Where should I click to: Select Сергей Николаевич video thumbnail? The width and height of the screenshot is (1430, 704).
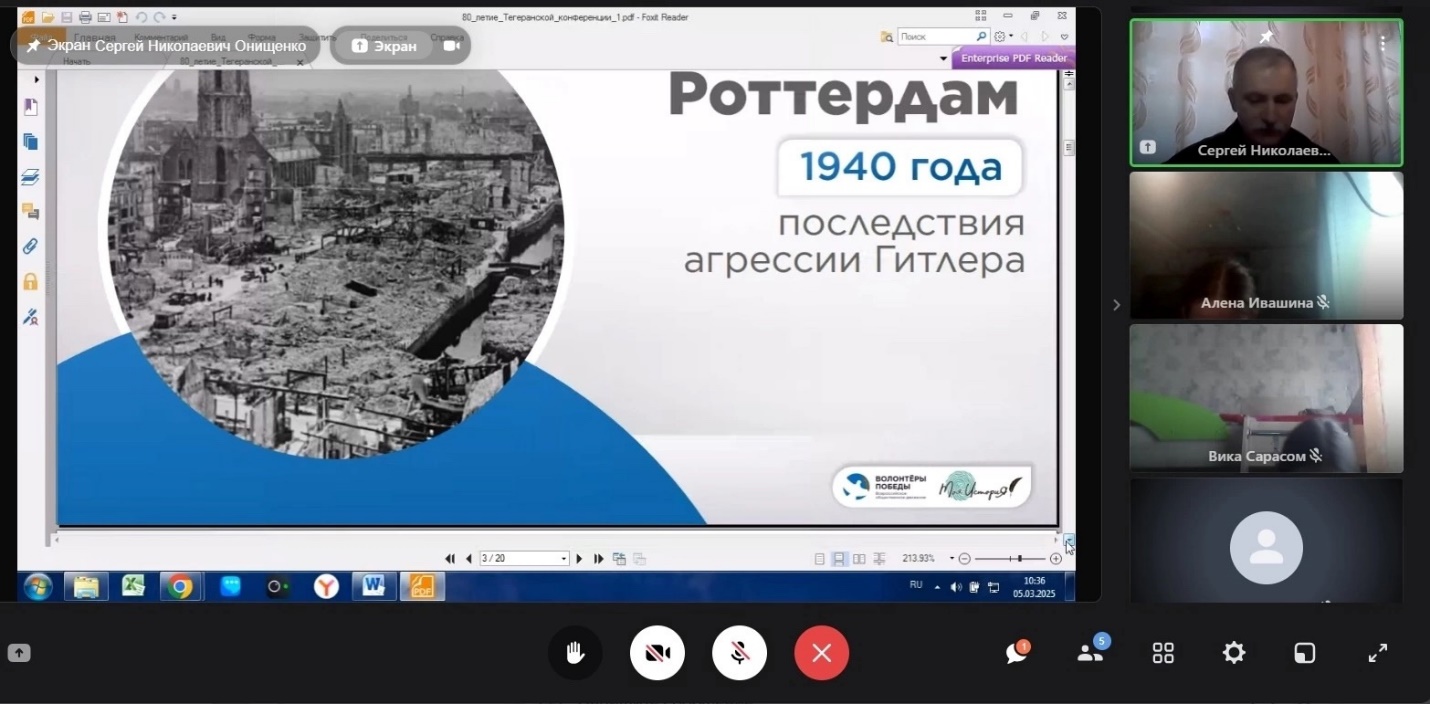tap(1266, 92)
